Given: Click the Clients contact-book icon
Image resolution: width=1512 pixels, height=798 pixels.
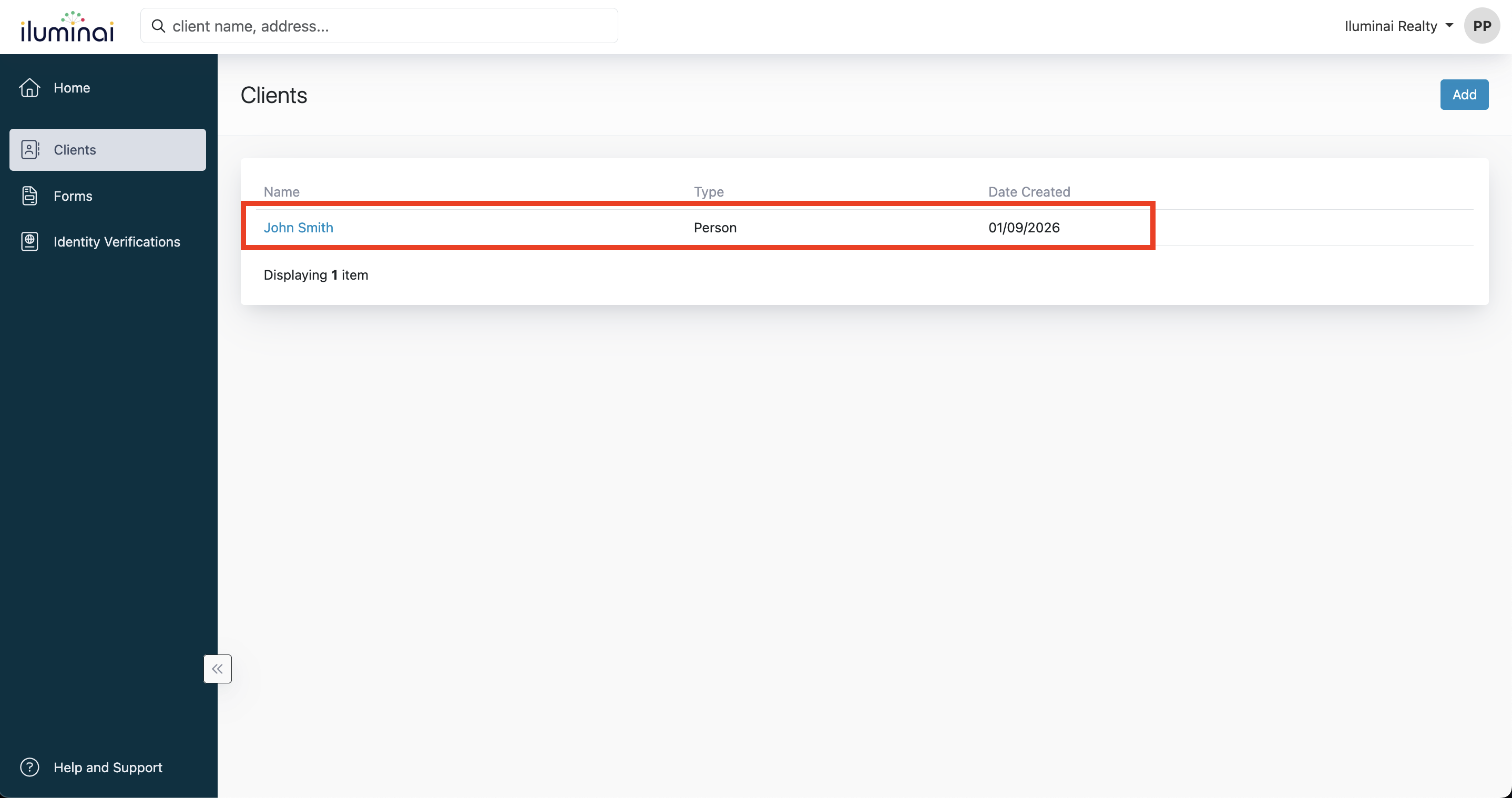Looking at the screenshot, I should click(29, 150).
